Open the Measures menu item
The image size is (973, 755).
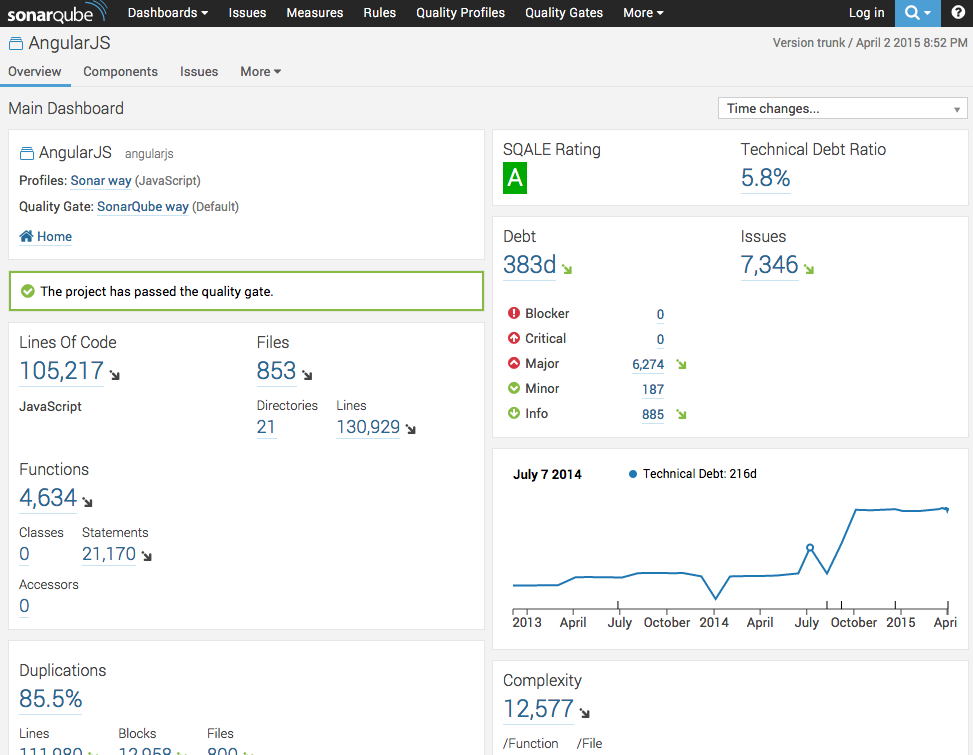point(315,13)
